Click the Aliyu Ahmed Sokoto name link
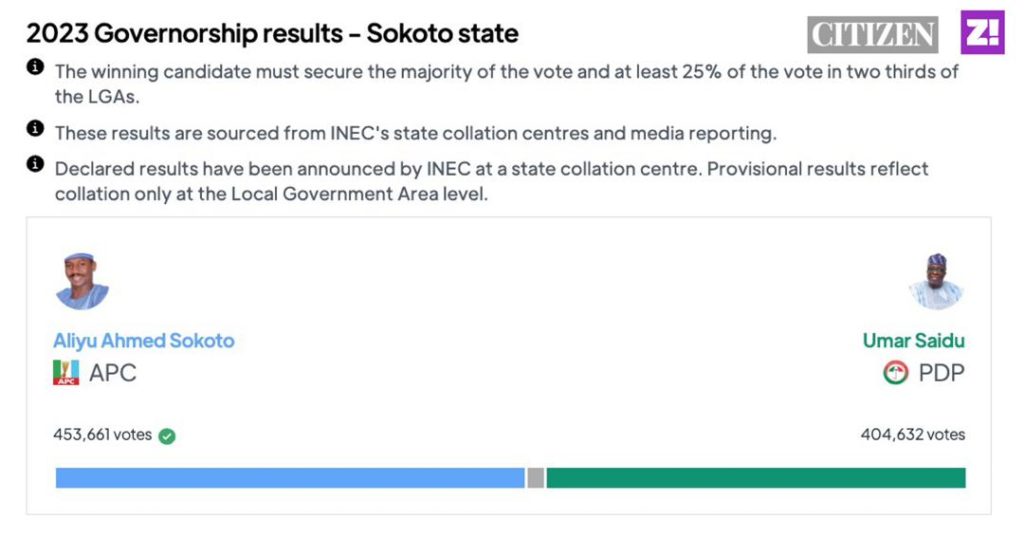1024x556 pixels. point(144,340)
